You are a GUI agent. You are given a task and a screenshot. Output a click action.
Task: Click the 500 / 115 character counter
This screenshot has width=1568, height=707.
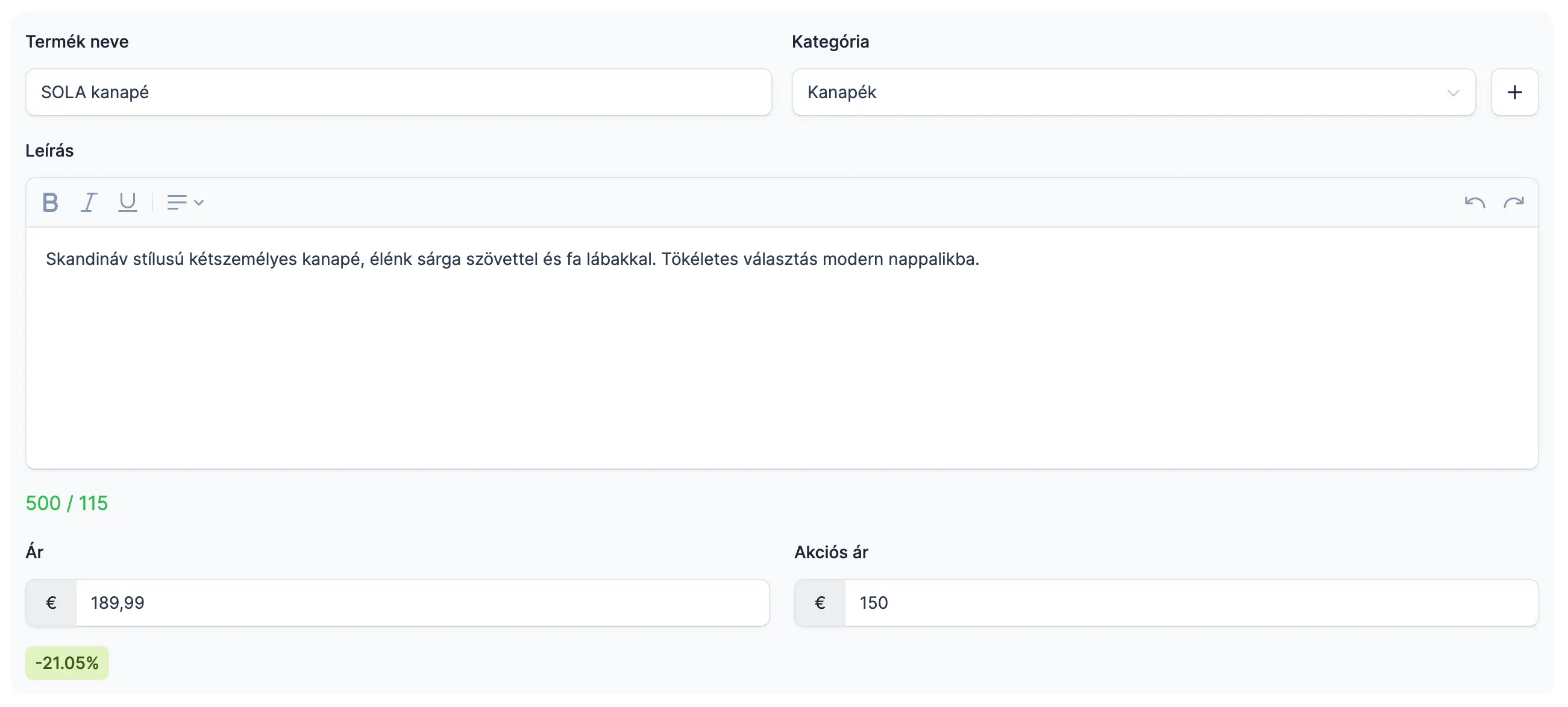(67, 503)
